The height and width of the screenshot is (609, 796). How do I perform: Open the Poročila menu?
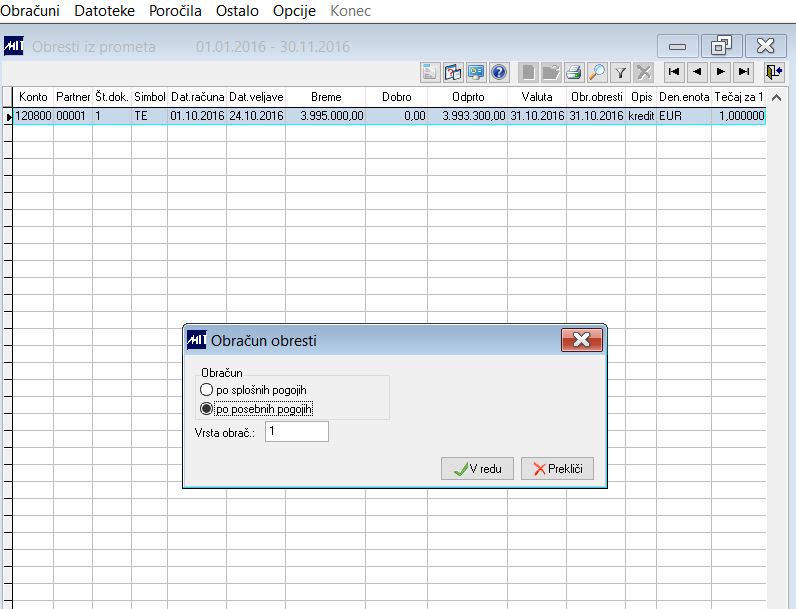tap(175, 11)
